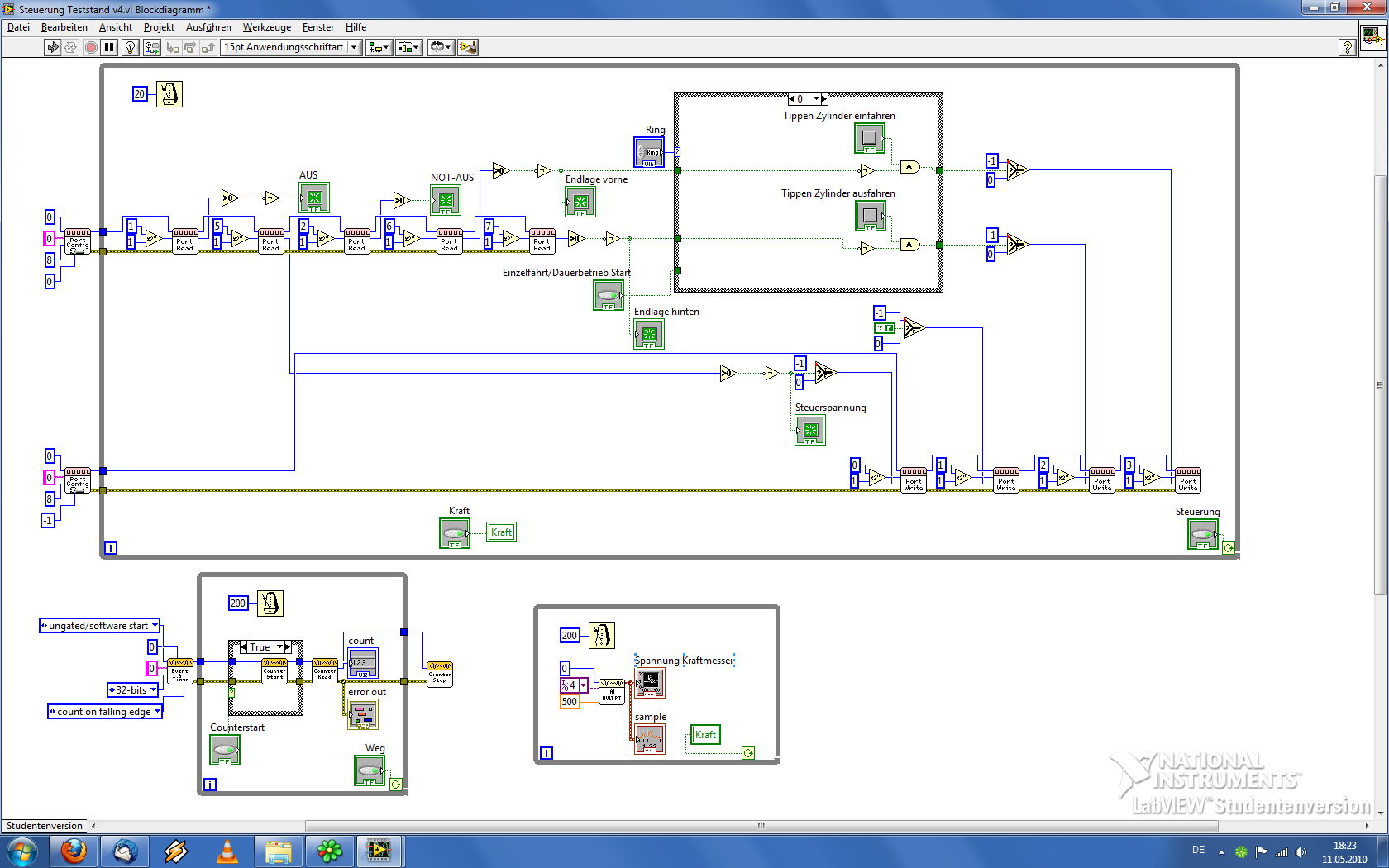Select the Spannung Kraftmesser graph terminal
Screen dimensions: 1389x868
650,683
